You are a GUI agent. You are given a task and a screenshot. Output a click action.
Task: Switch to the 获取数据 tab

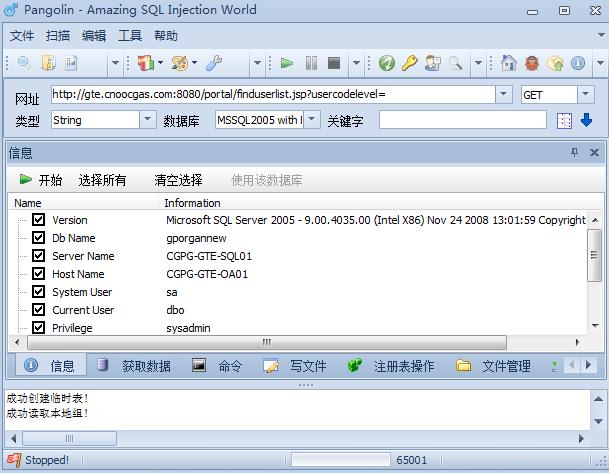(134, 365)
